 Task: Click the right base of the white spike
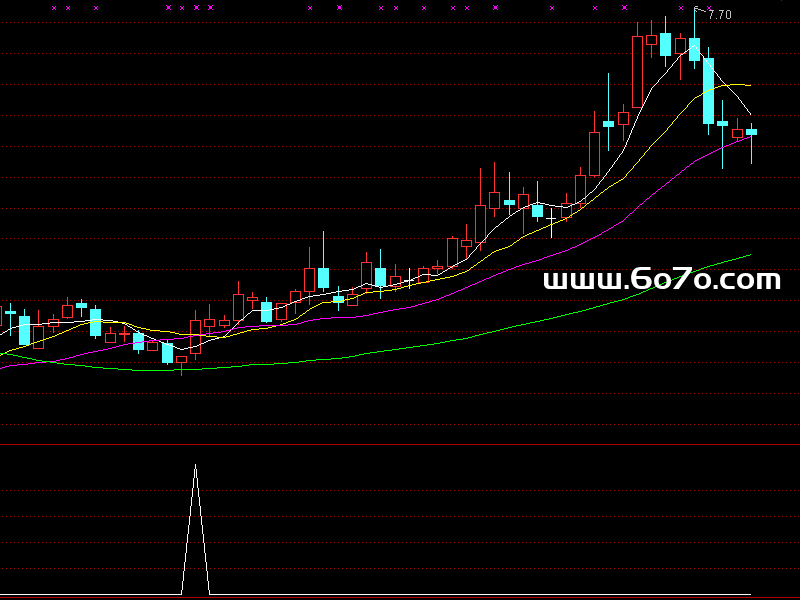pos(208,594)
